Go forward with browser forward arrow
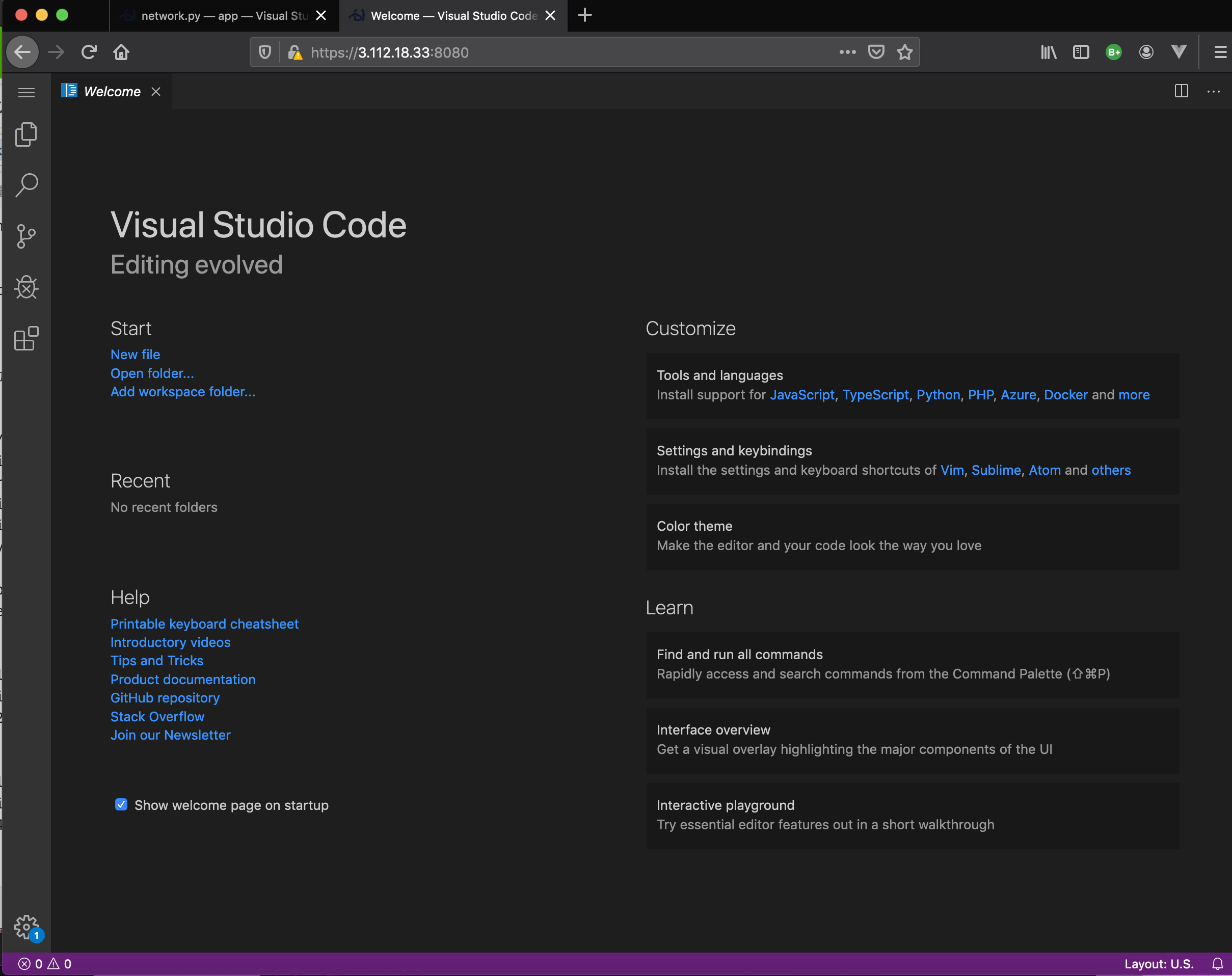The image size is (1232, 976). pos(56,52)
